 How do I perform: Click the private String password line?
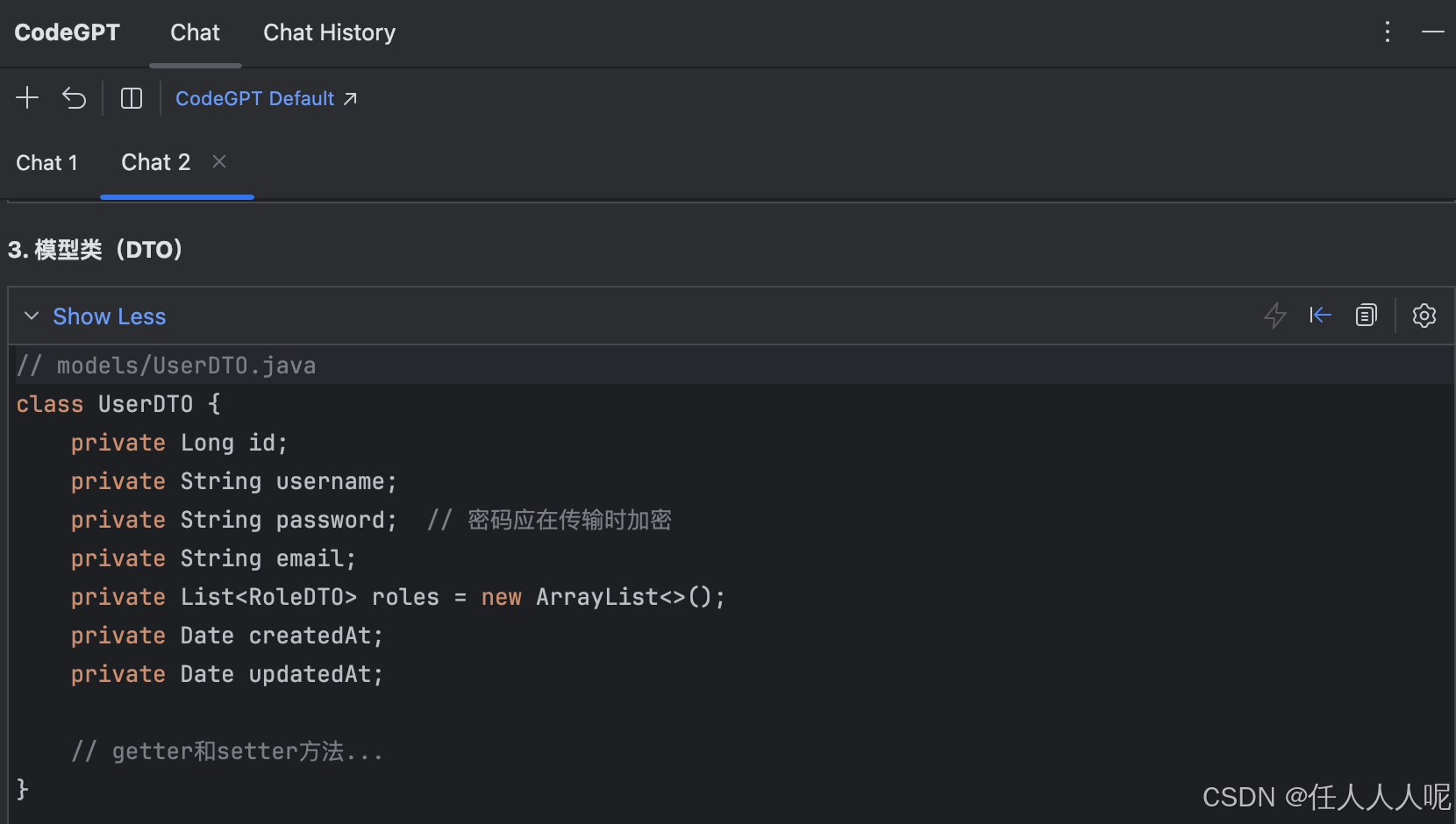coord(233,520)
